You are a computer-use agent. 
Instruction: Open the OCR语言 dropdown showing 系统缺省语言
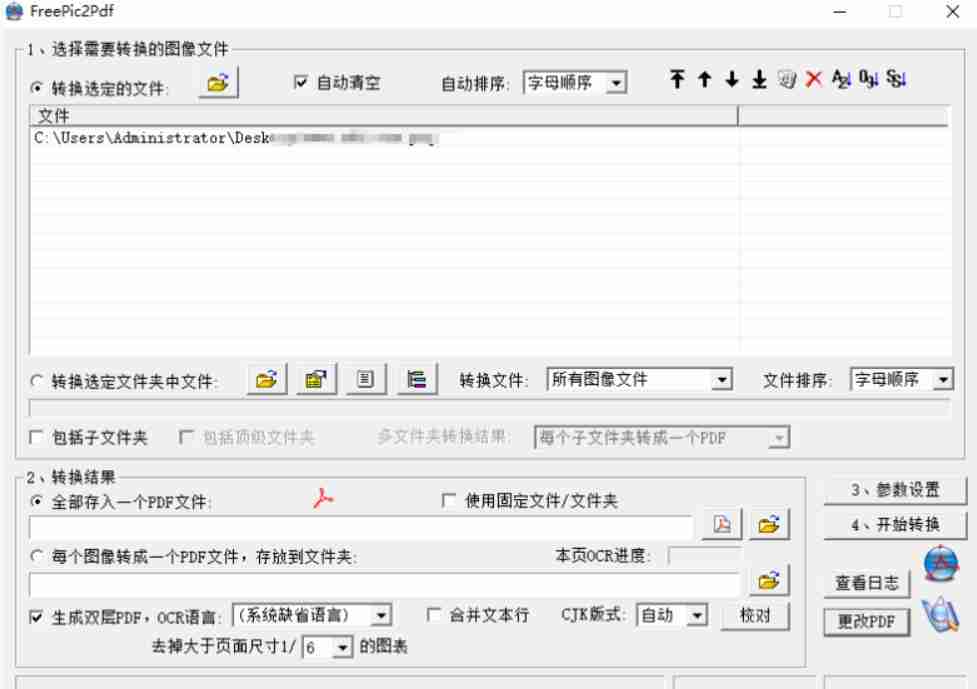[x=312, y=615]
